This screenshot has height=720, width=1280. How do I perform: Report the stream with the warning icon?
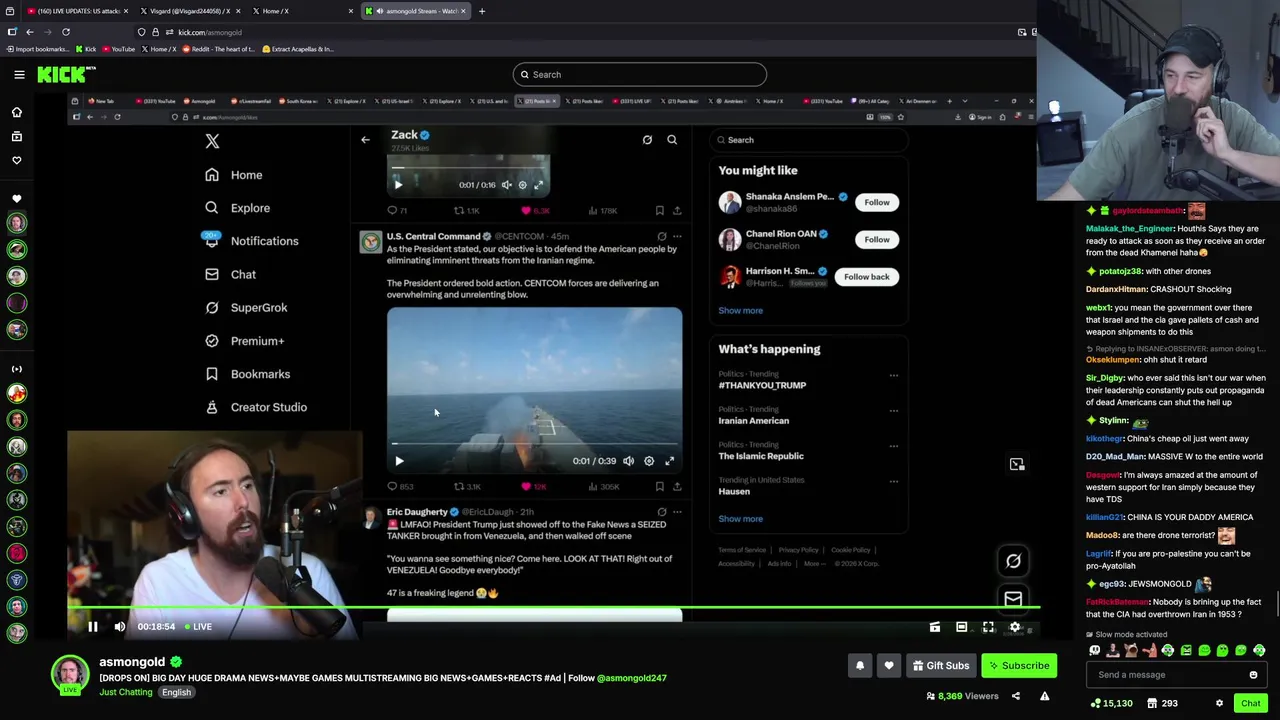[x=1044, y=696]
